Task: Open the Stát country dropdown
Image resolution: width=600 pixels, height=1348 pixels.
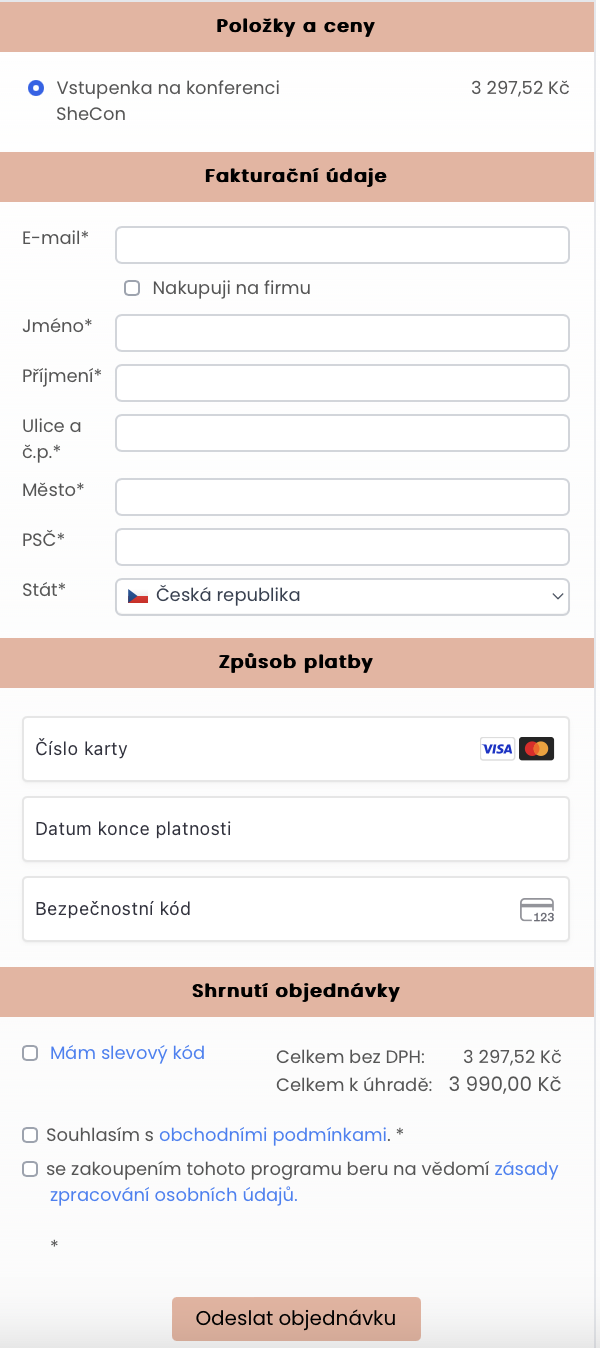Action: coord(342,596)
